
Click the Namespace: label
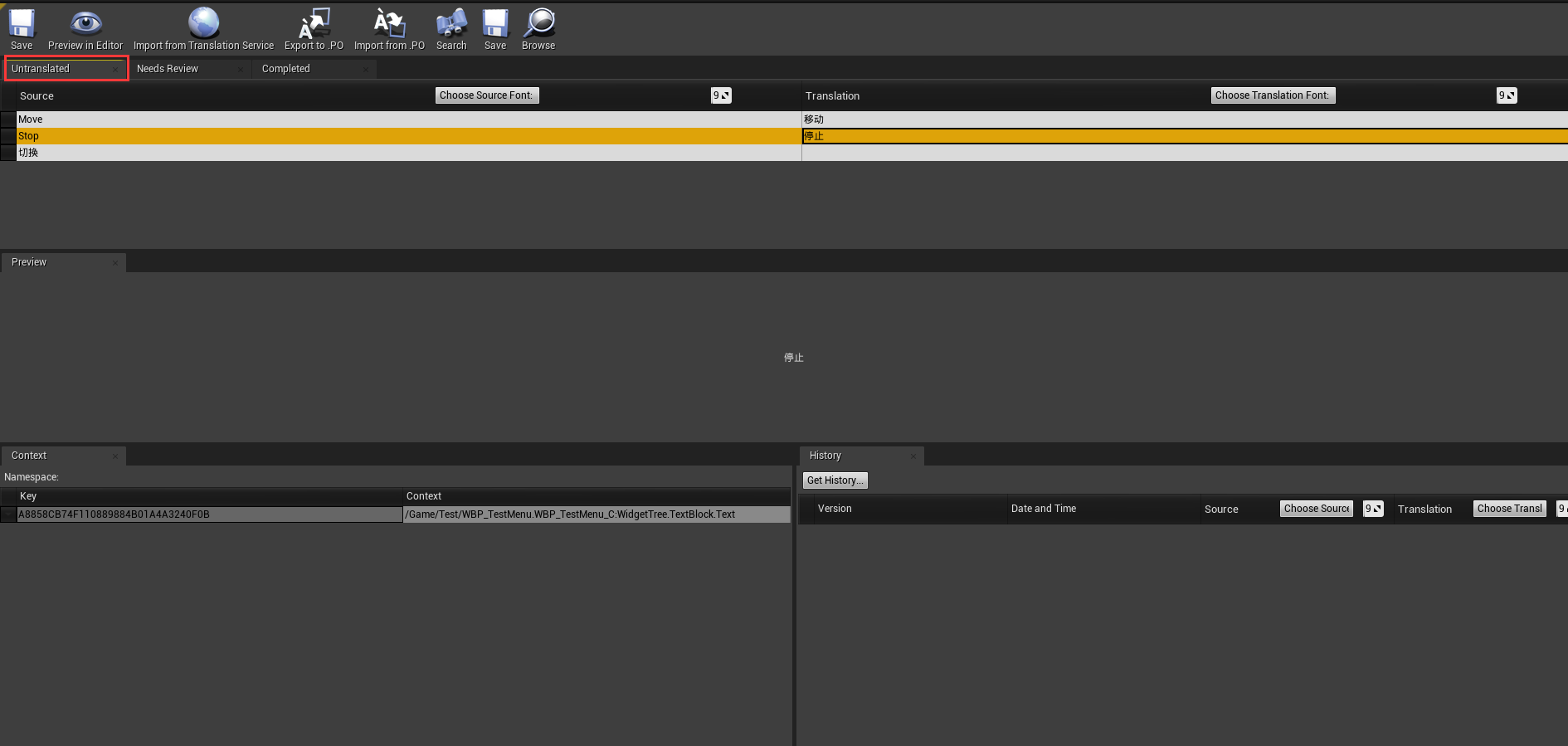point(32,477)
